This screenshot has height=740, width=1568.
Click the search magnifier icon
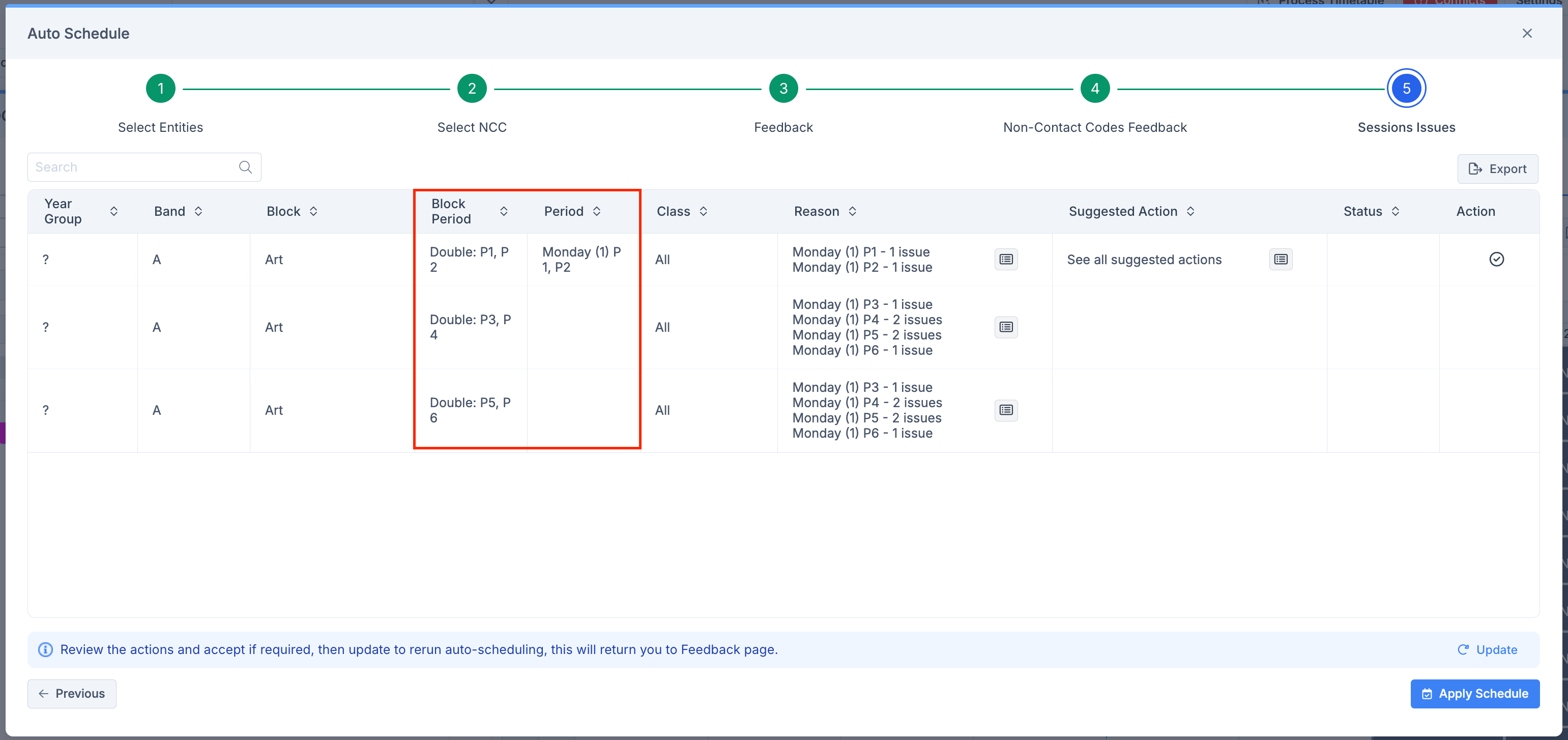pyautogui.click(x=245, y=167)
